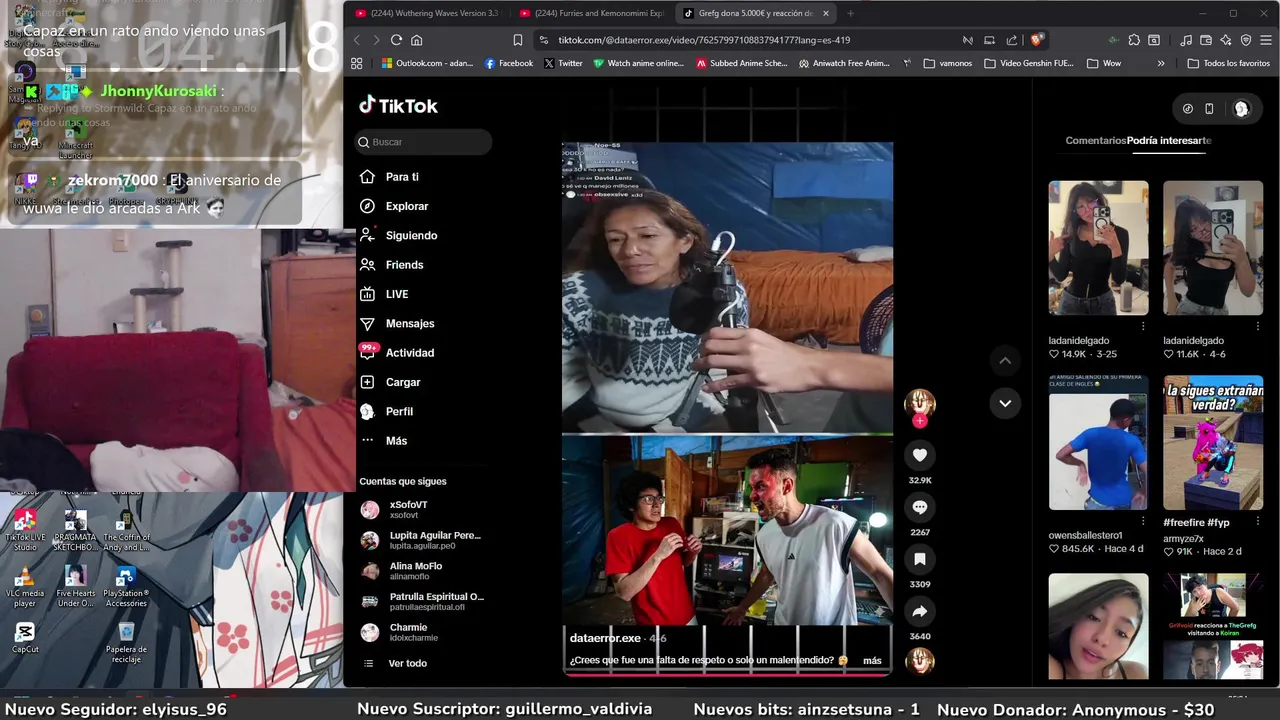Image resolution: width=1280 pixels, height=720 pixels.
Task: Follow creator with red plus badge
Action: point(920,421)
